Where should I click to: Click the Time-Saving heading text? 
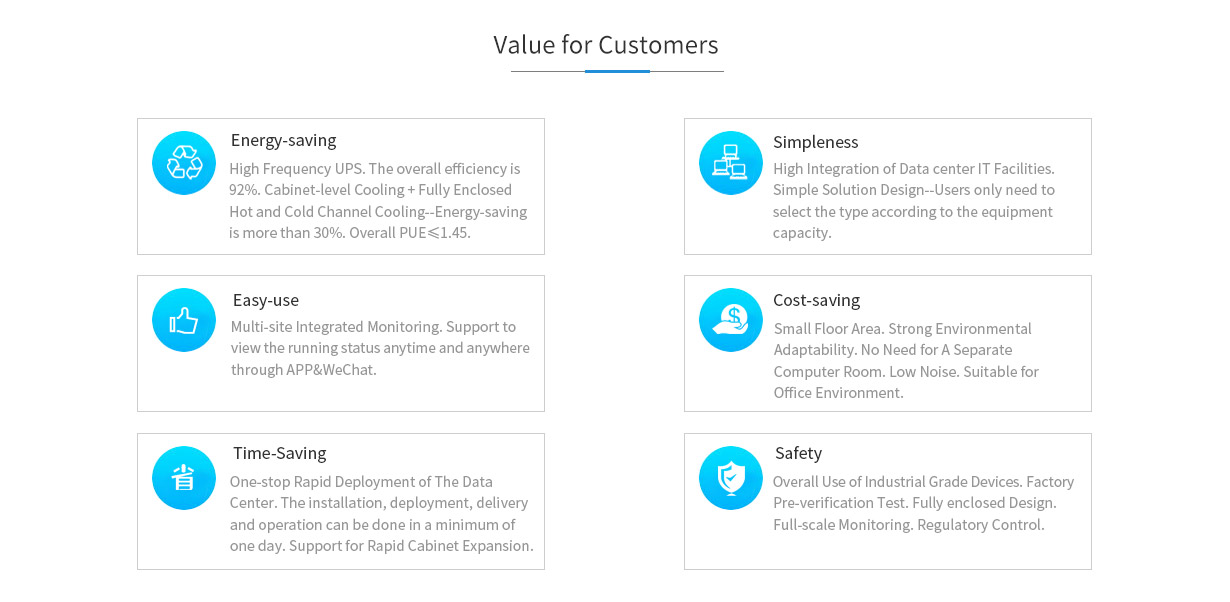pos(279,453)
